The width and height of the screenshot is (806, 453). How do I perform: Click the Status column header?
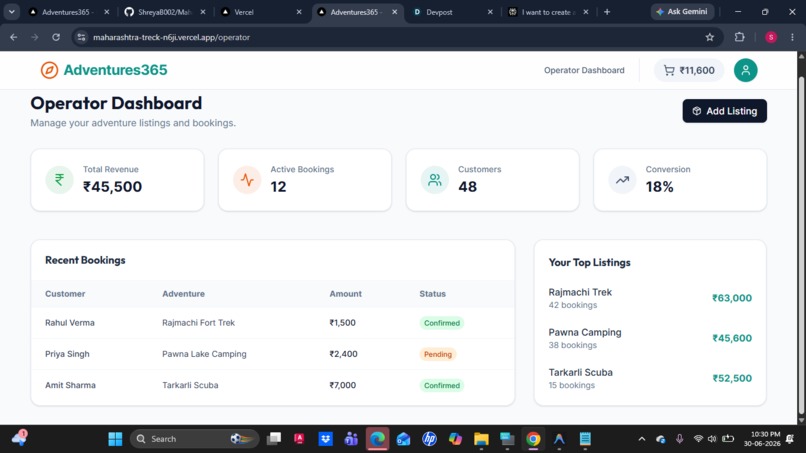click(x=432, y=294)
